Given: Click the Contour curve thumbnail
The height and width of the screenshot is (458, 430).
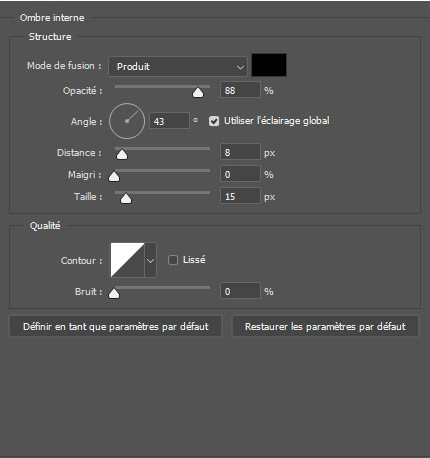Looking at the screenshot, I should 127,260.
